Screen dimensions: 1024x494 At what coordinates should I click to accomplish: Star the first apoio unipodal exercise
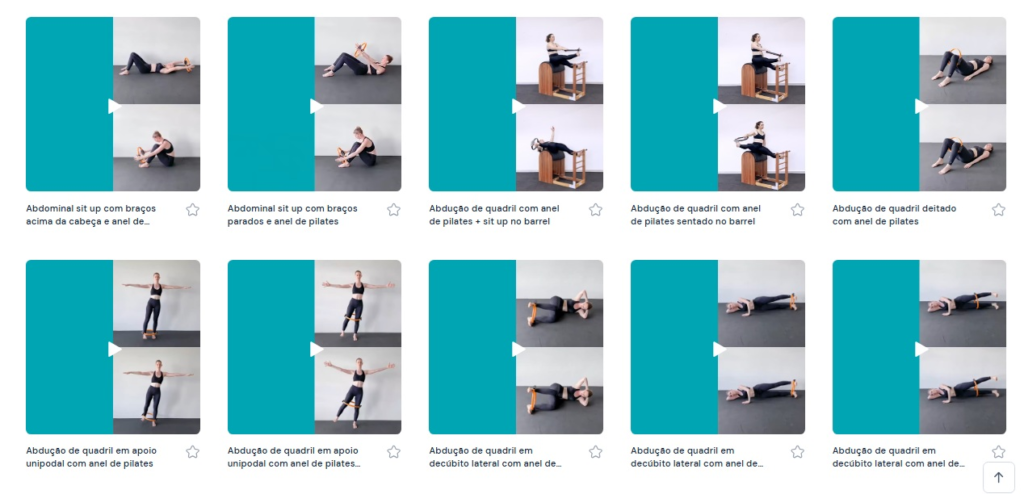point(192,452)
